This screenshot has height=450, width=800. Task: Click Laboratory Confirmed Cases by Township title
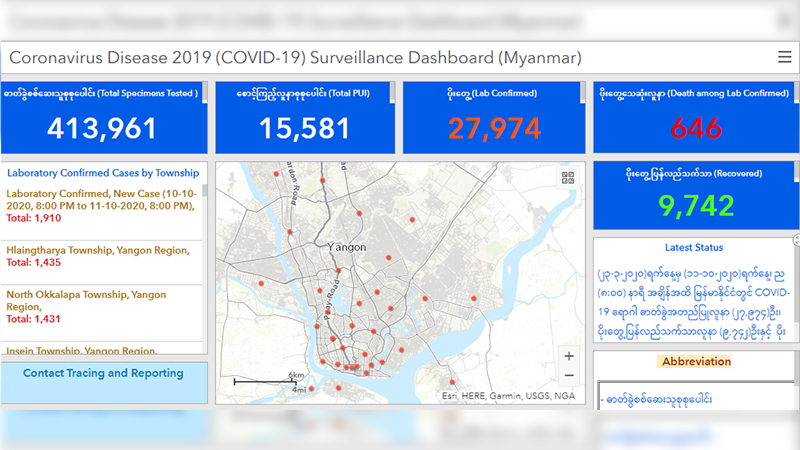103,173
